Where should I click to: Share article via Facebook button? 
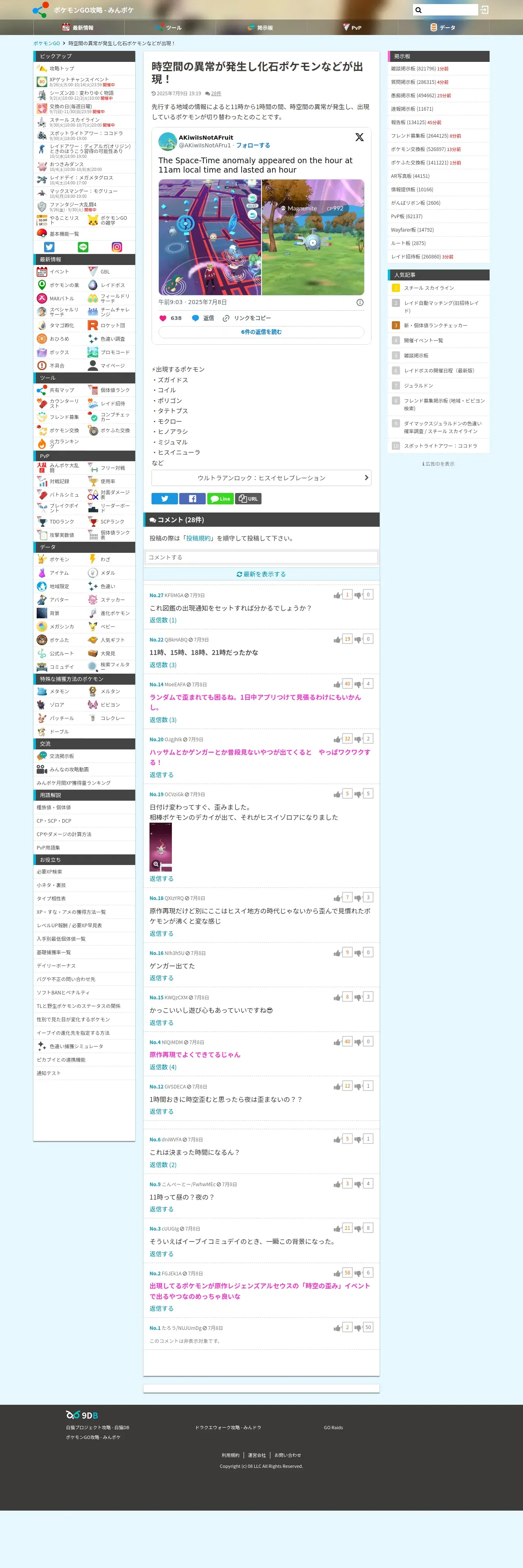click(x=192, y=499)
